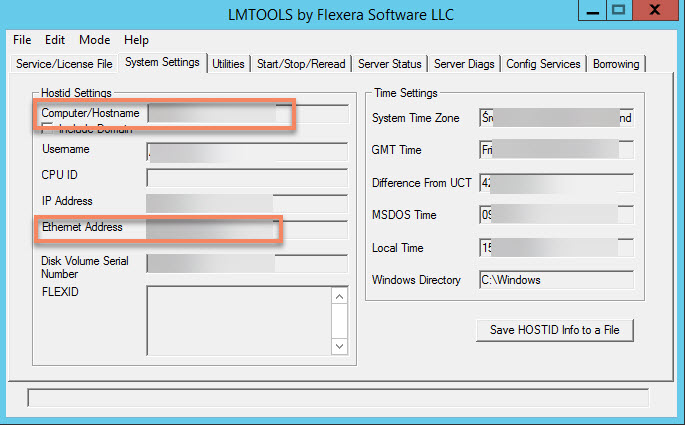Click the Computer/Hostname field
This screenshot has height=425, width=685.
[247, 113]
